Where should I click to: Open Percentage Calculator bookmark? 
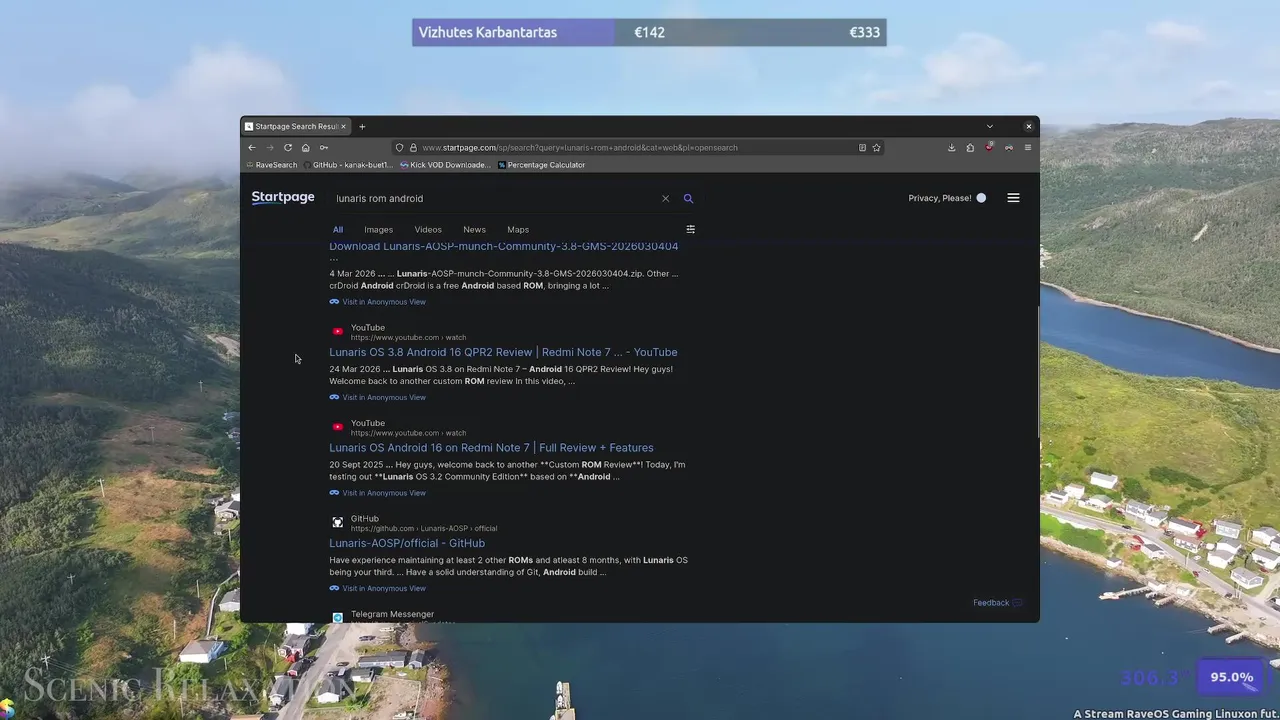pyautogui.click(x=541, y=165)
